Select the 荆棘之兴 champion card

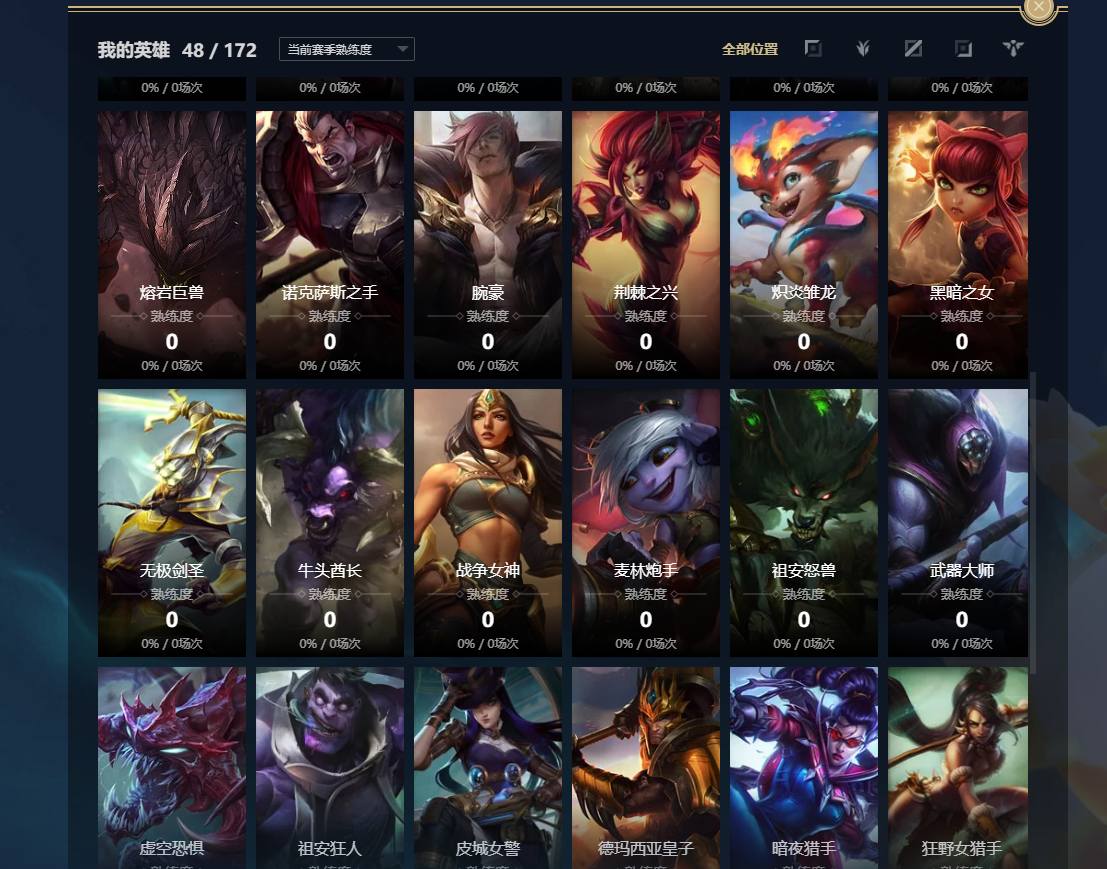tap(646, 244)
